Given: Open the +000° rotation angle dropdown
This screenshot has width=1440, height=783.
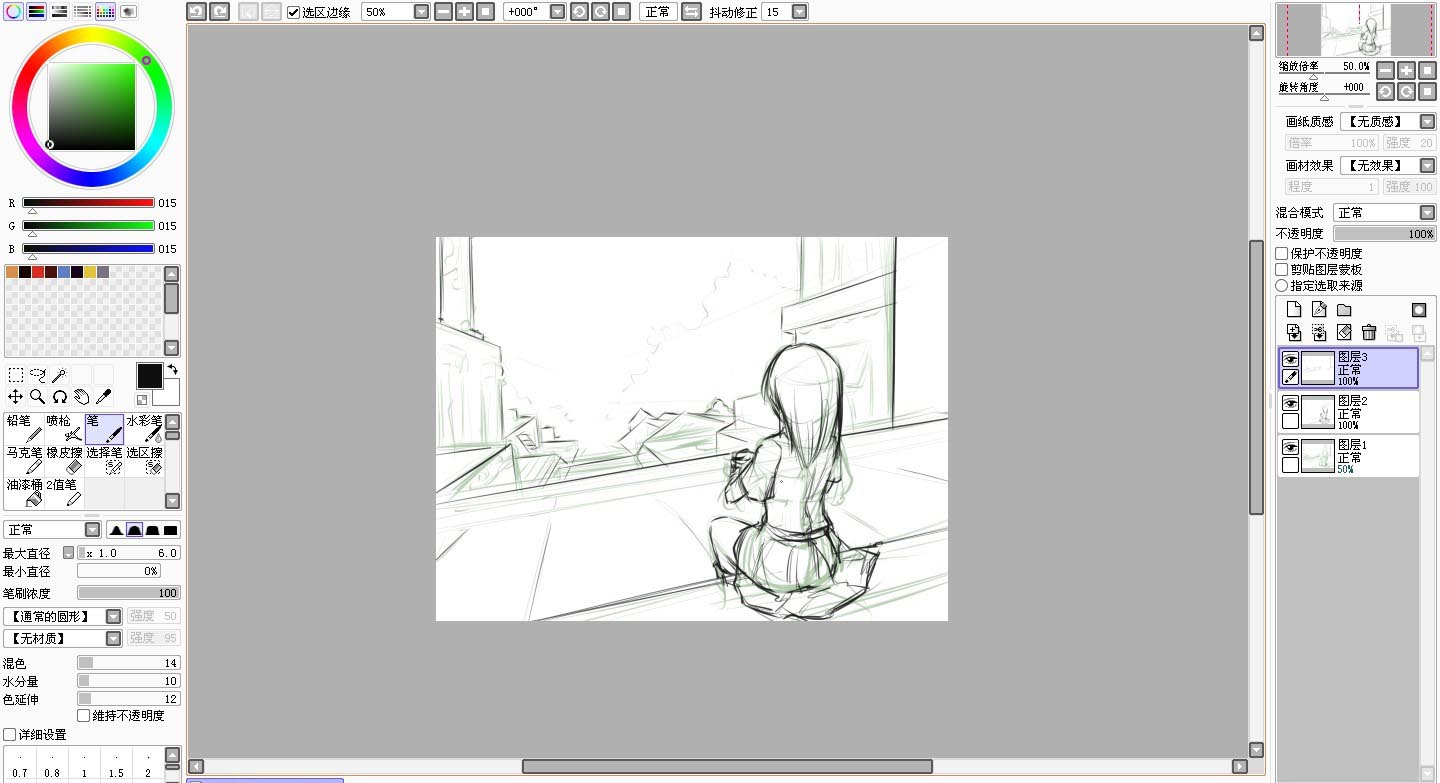Looking at the screenshot, I should (x=557, y=12).
